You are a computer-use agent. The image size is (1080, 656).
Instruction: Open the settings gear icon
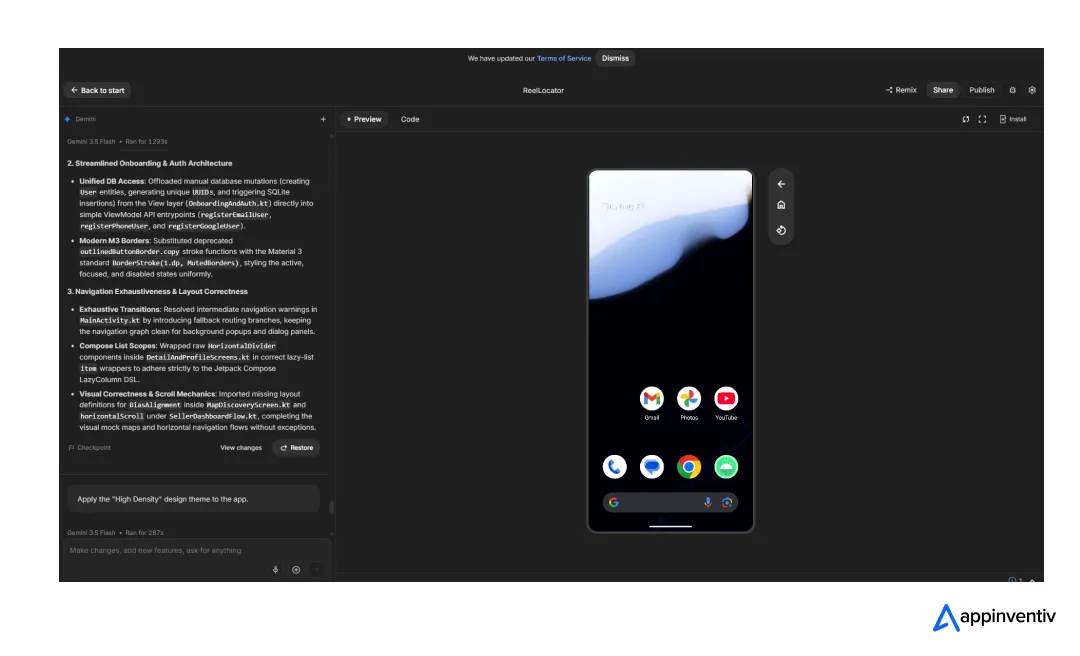(1032, 90)
